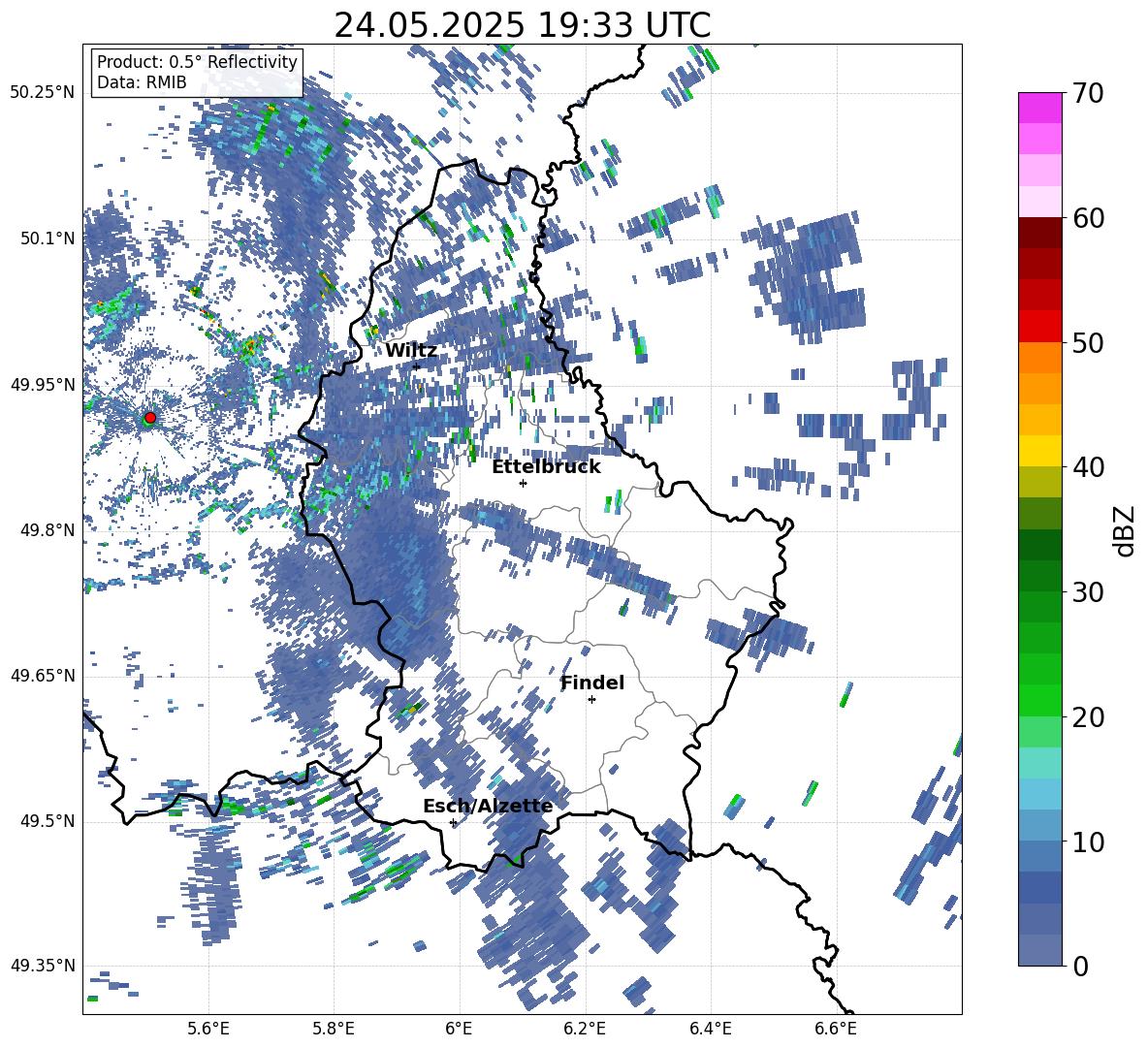
Task: Click 'Product: 0.5° Reflectivity' legend text
Action: [197, 62]
